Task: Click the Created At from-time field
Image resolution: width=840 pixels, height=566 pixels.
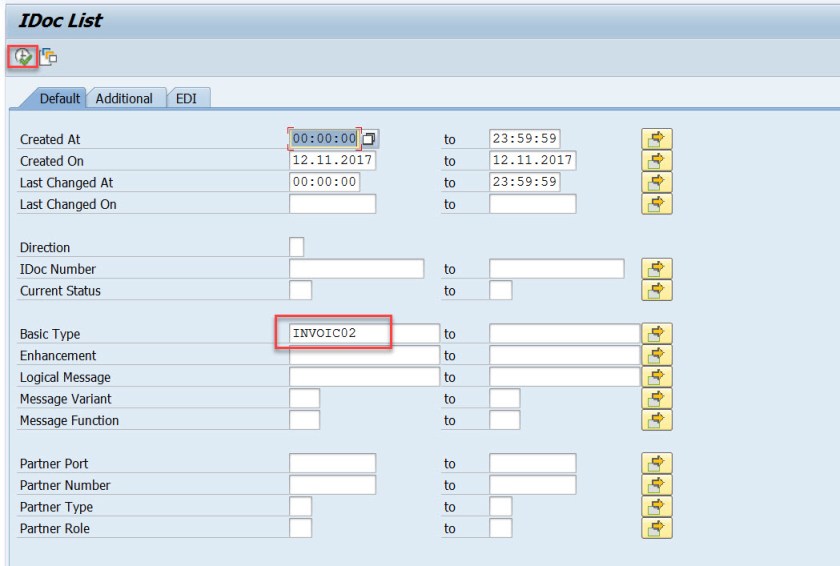Action: pyautogui.click(x=325, y=139)
